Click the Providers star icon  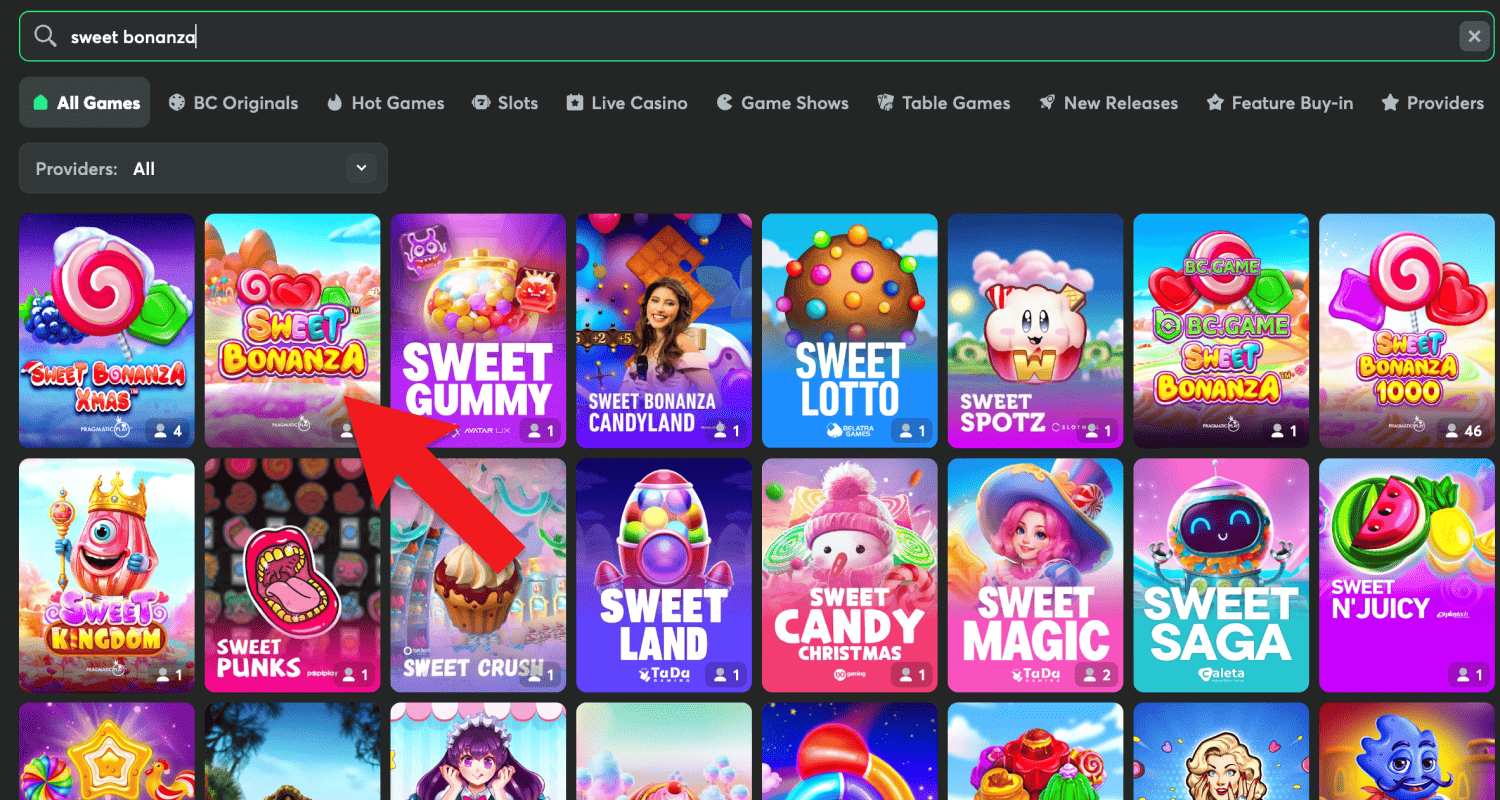click(1390, 102)
